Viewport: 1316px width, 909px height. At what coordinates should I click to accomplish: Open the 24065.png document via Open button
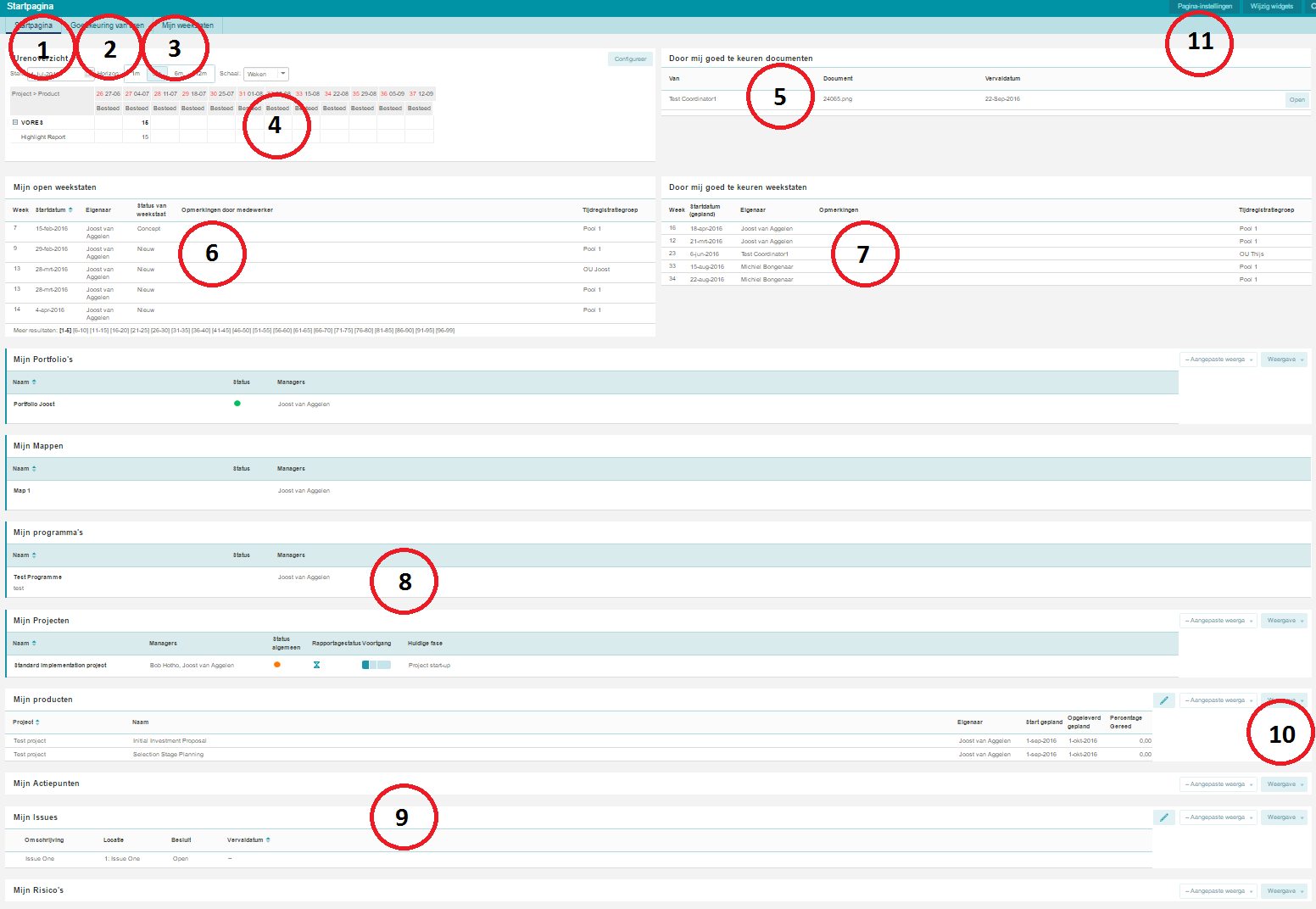click(x=1296, y=100)
